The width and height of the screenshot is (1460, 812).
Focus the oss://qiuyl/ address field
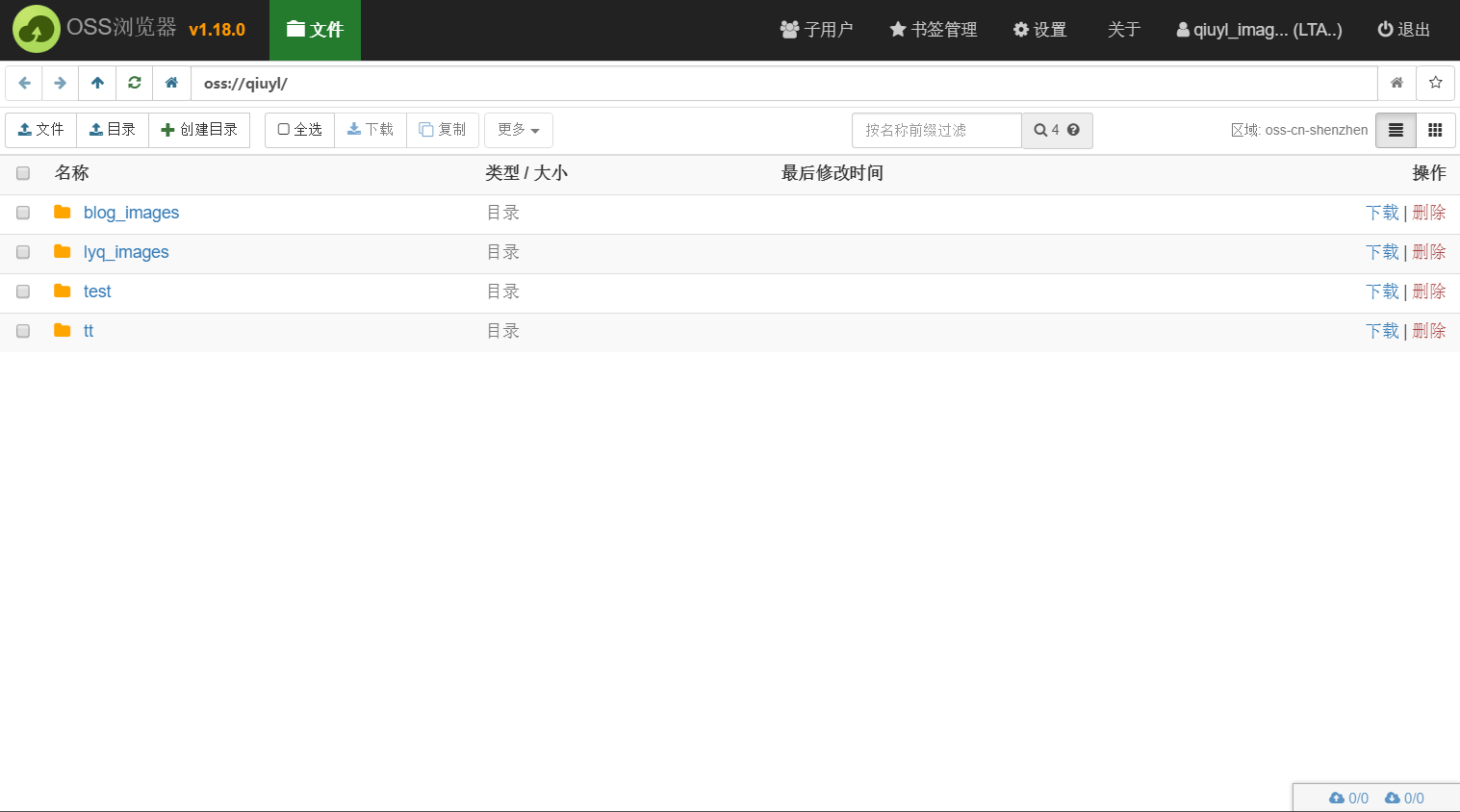click(783, 83)
